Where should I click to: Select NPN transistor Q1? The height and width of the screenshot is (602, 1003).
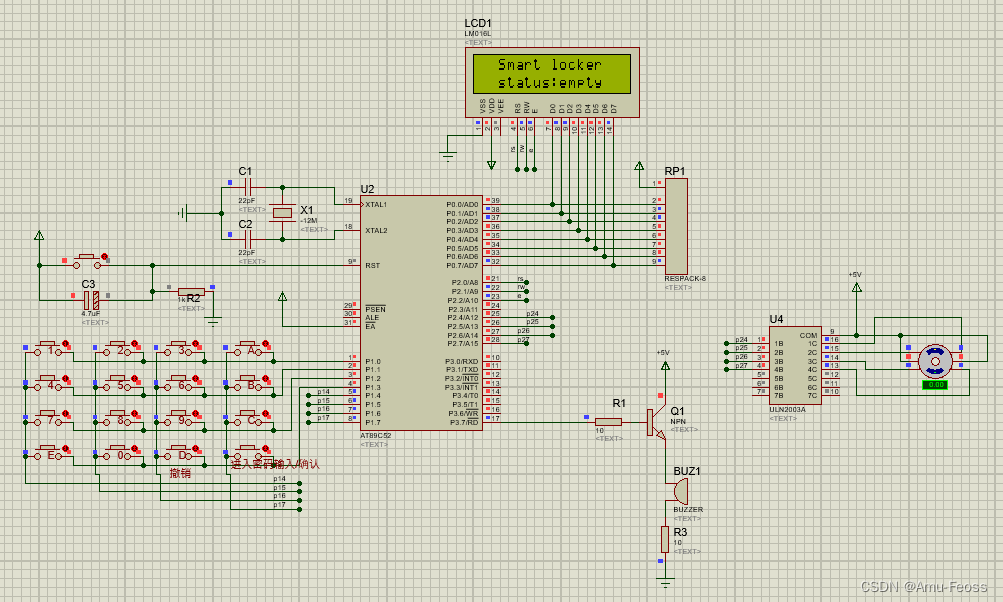(x=657, y=422)
